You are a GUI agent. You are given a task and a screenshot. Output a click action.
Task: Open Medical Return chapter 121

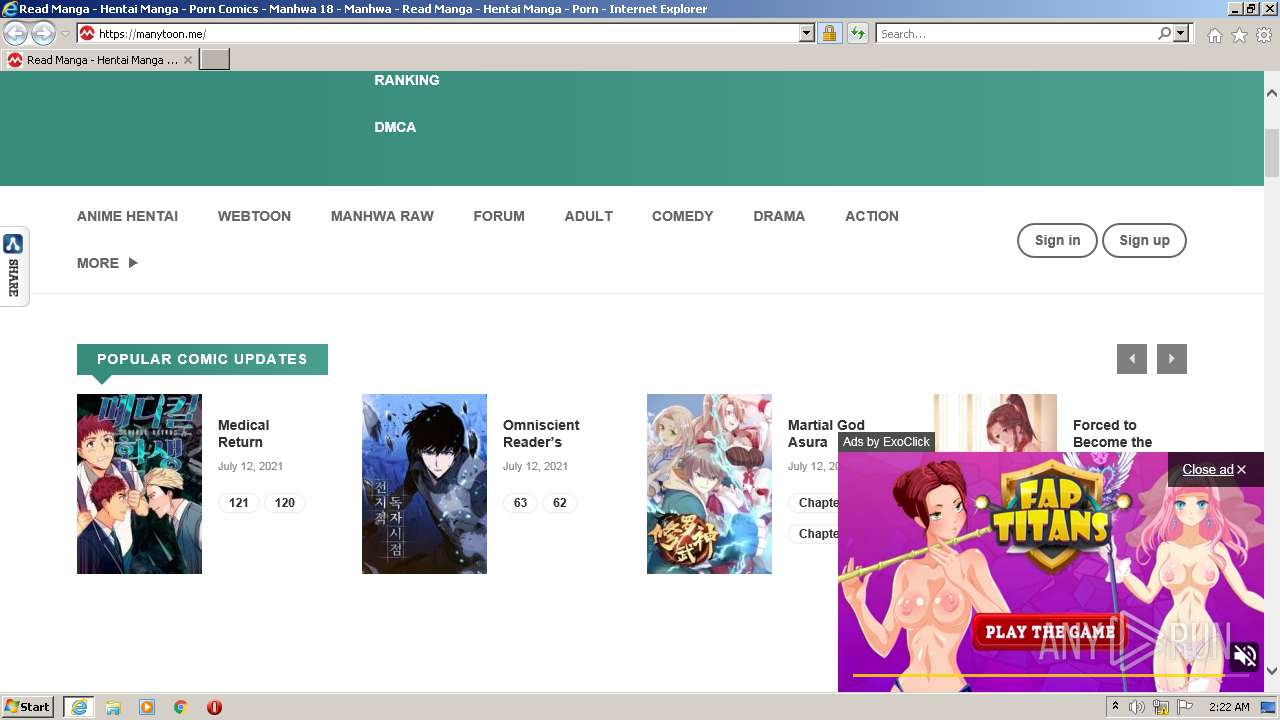click(238, 503)
